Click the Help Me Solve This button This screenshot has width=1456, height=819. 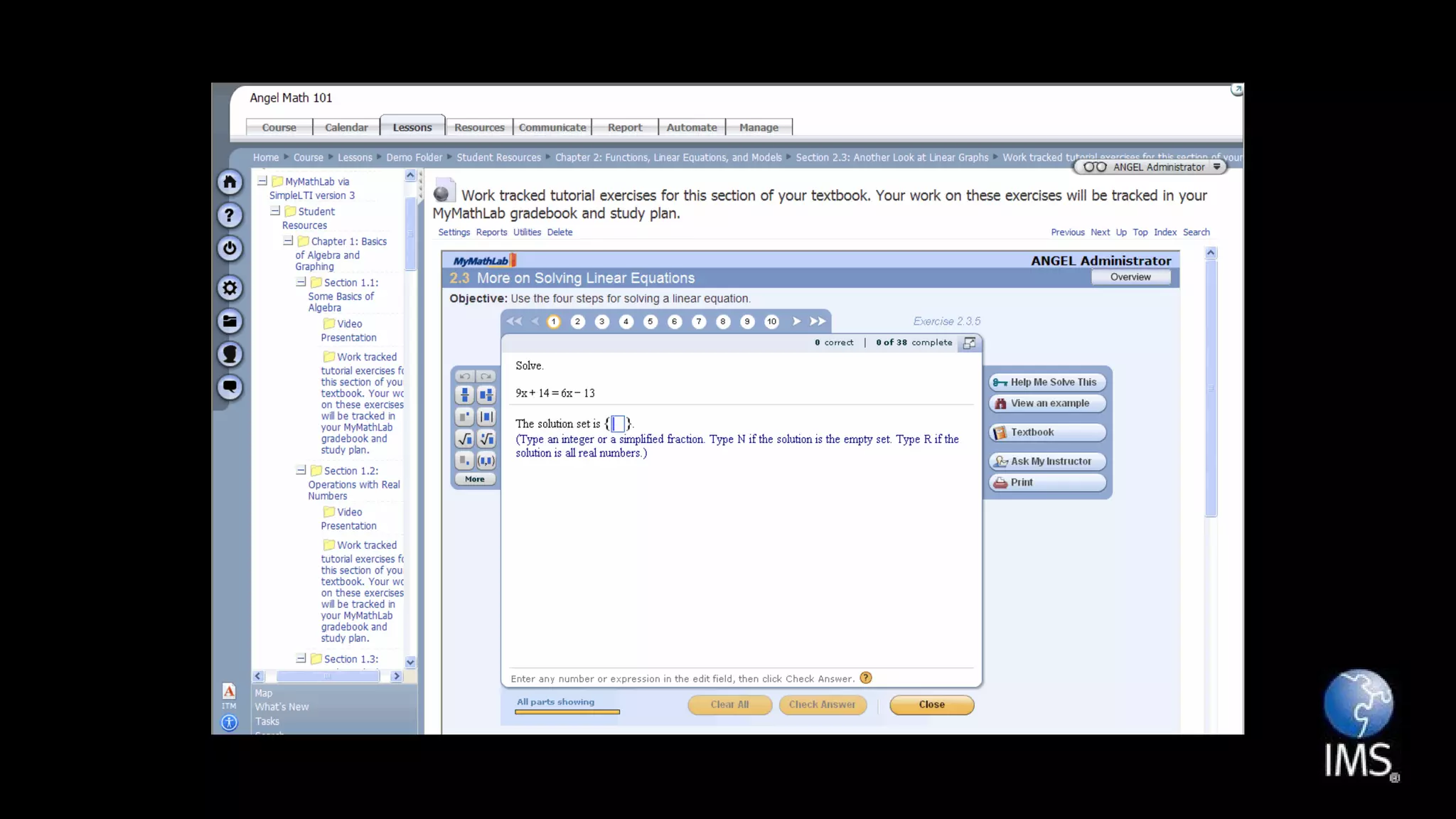(x=1046, y=382)
